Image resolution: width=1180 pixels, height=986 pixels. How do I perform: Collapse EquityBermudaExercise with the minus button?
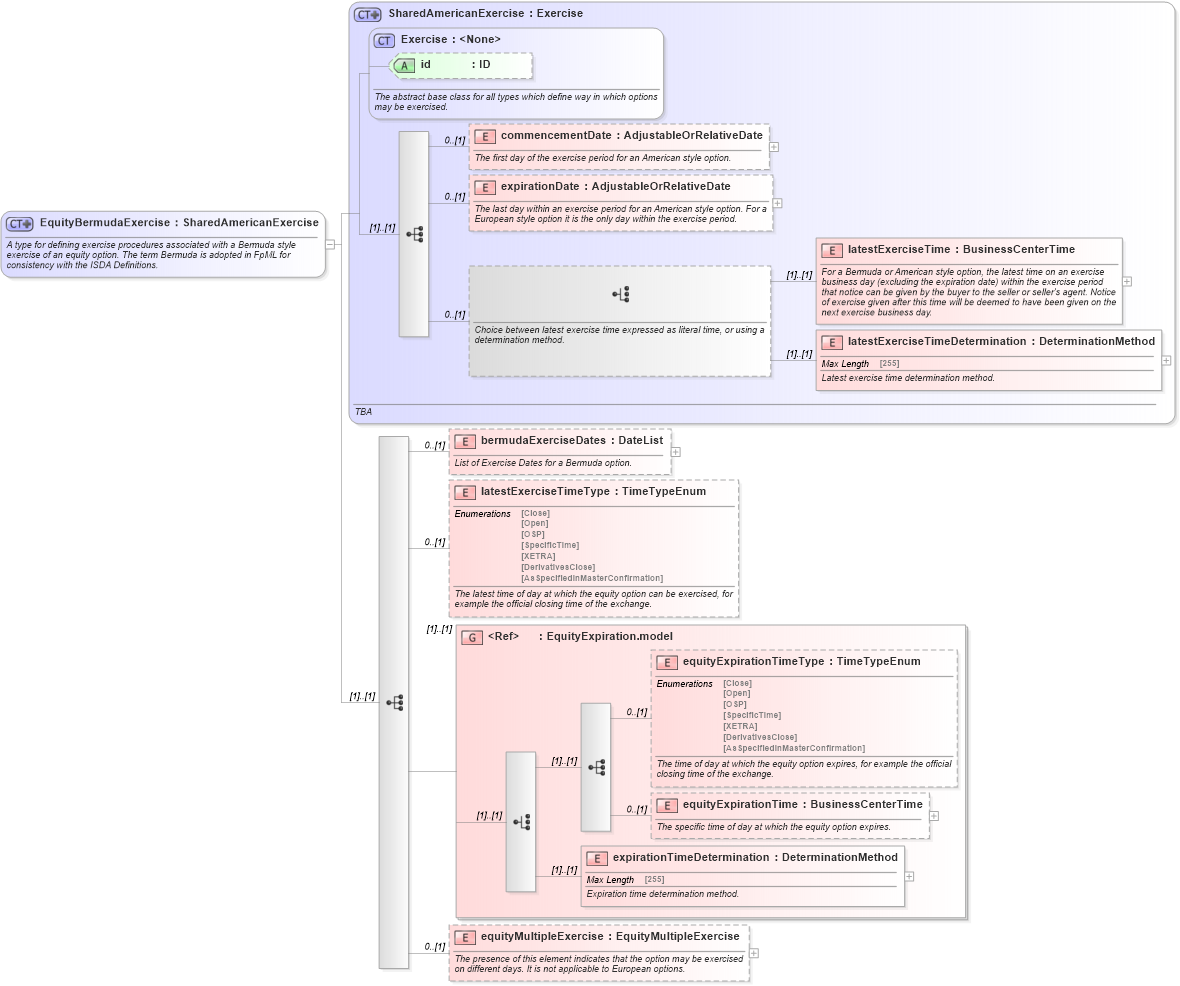(328, 242)
